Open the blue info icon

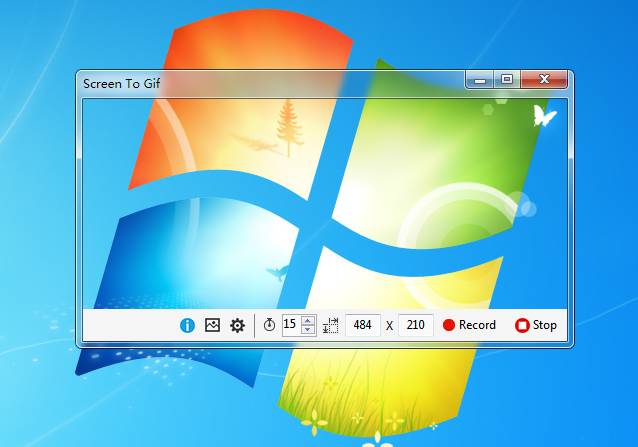tap(187, 325)
